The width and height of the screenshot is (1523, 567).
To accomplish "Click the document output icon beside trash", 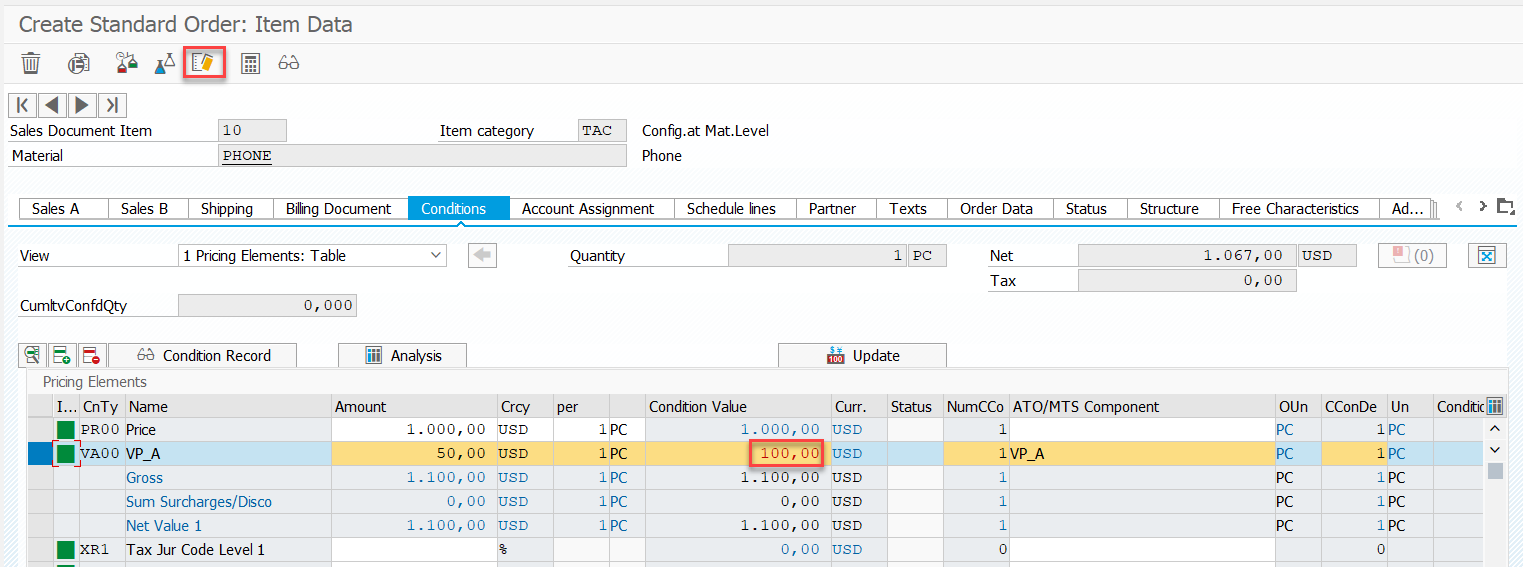I will (79, 63).
